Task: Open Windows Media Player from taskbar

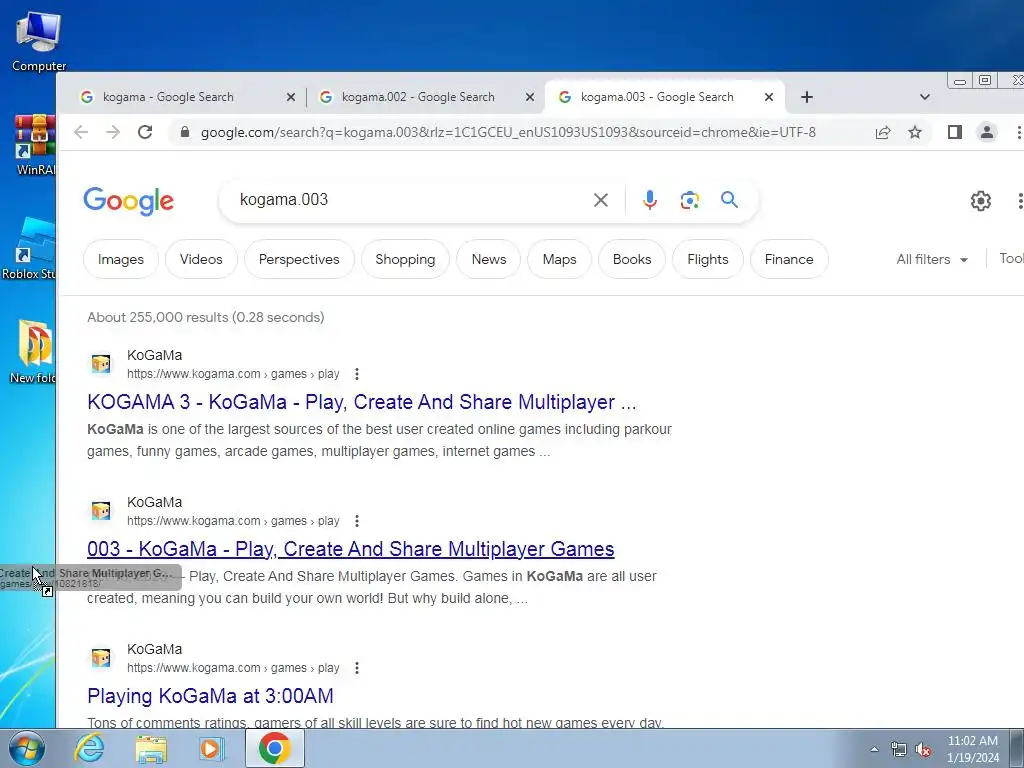Action: click(212, 749)
